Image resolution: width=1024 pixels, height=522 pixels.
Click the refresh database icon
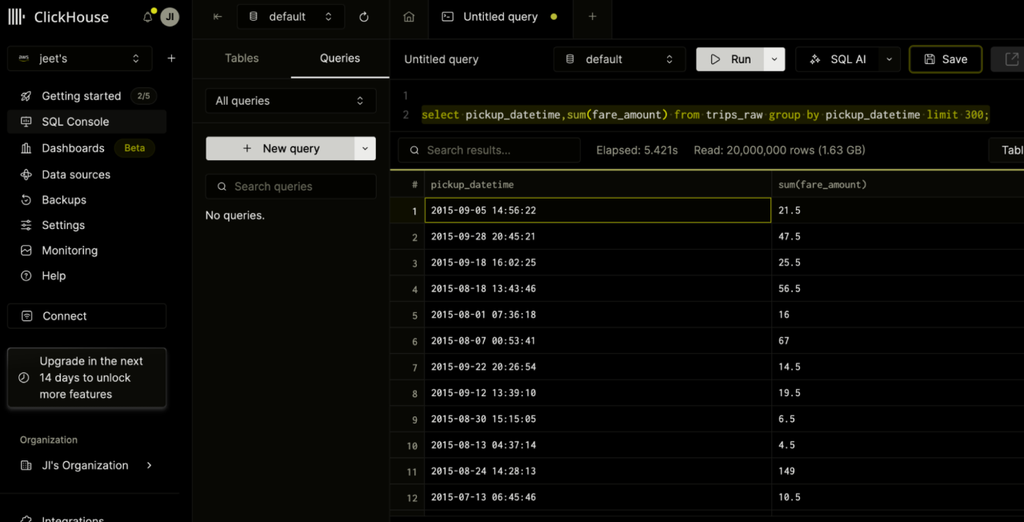pos(364,17)
